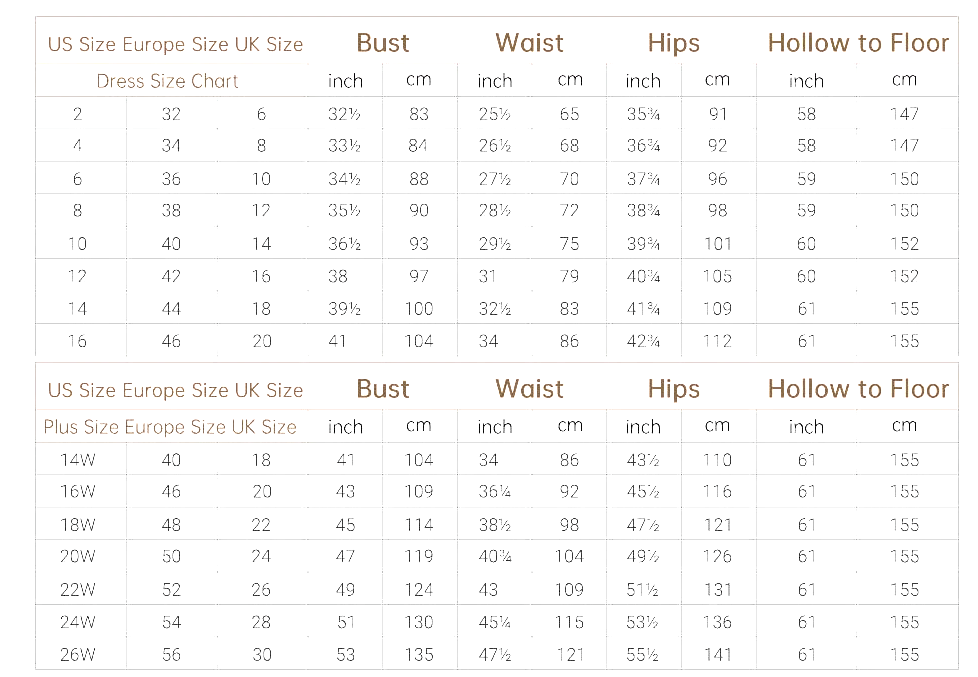Select the Waist heading in the lower table
The height and width of the screenshot is (677, 978).
click(529, 389)
